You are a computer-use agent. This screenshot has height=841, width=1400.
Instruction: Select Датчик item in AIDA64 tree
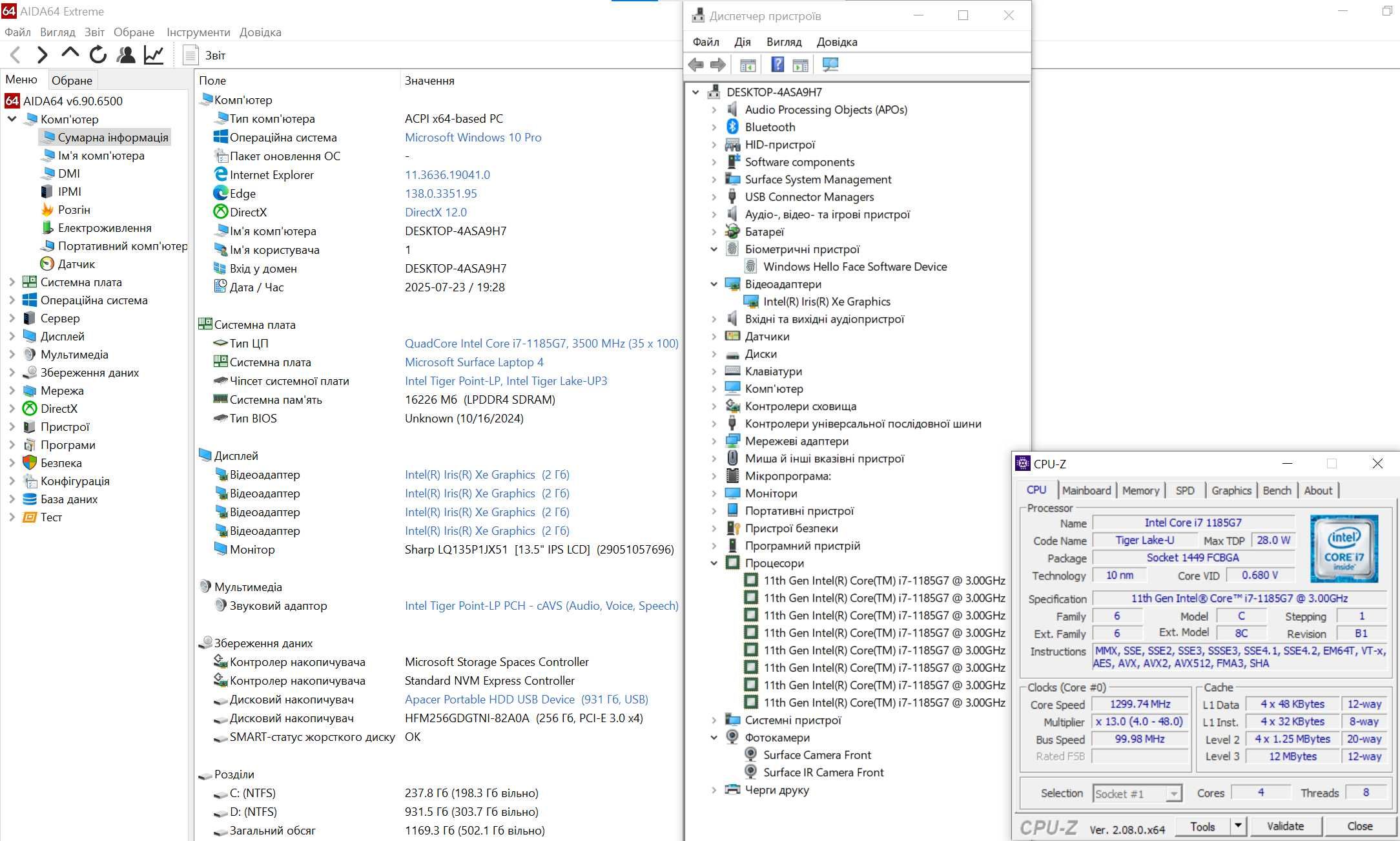coord(76,264)
